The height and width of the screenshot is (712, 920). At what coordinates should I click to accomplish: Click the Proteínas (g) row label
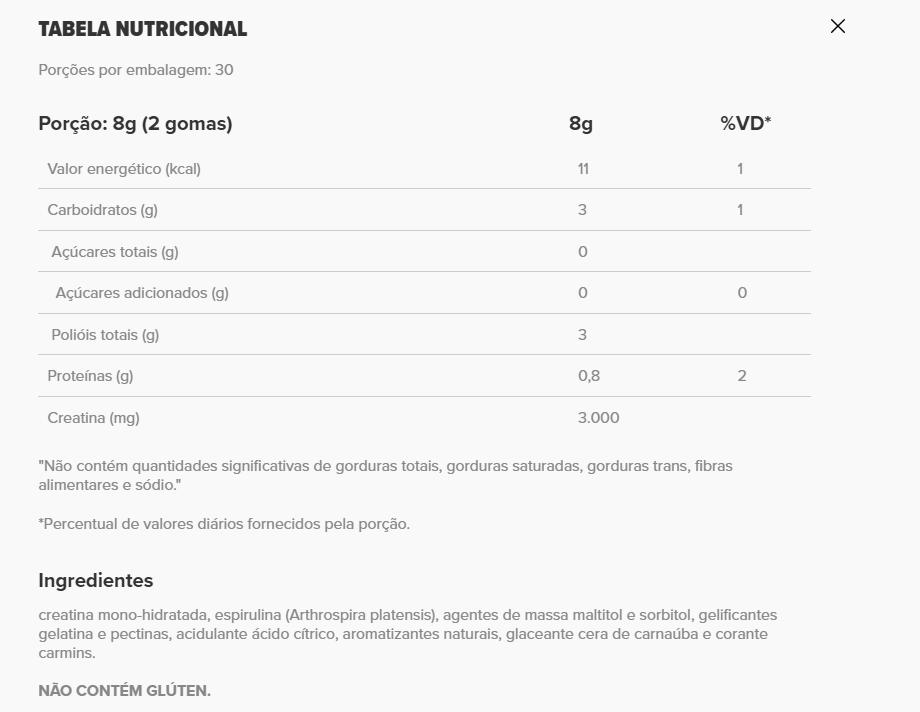click(x=90, y=376)
